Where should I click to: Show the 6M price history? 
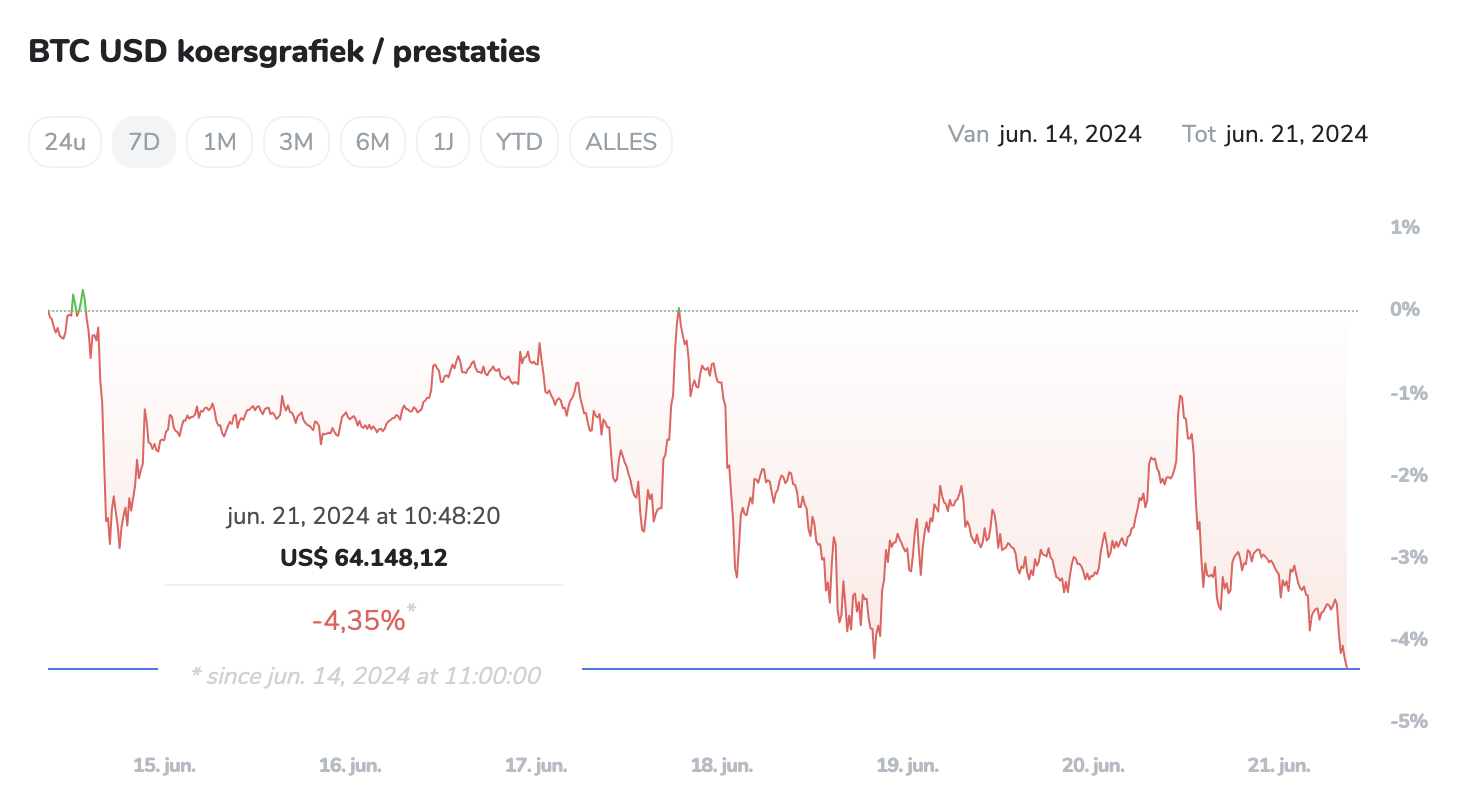pos(372,142)
